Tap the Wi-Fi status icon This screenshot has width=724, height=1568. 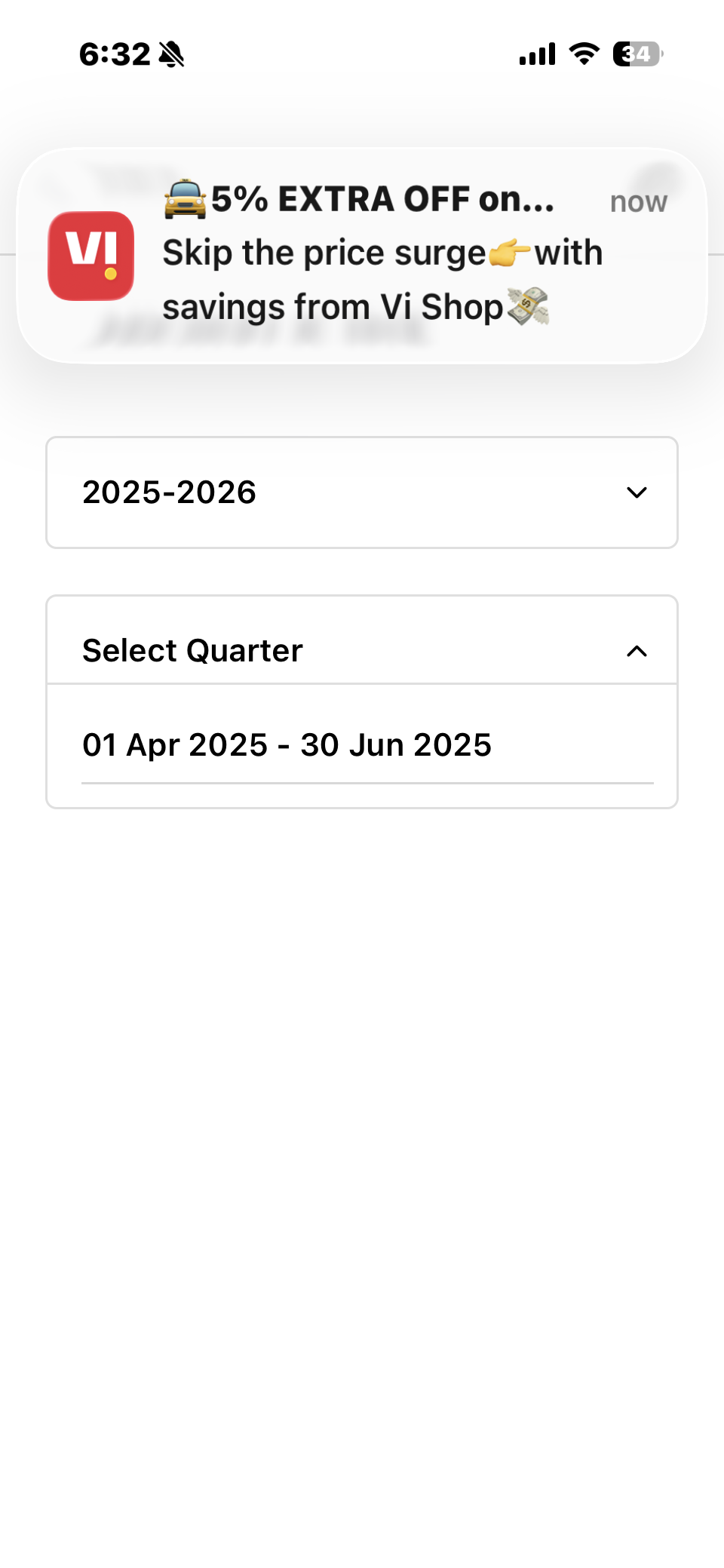click(584, 54)
